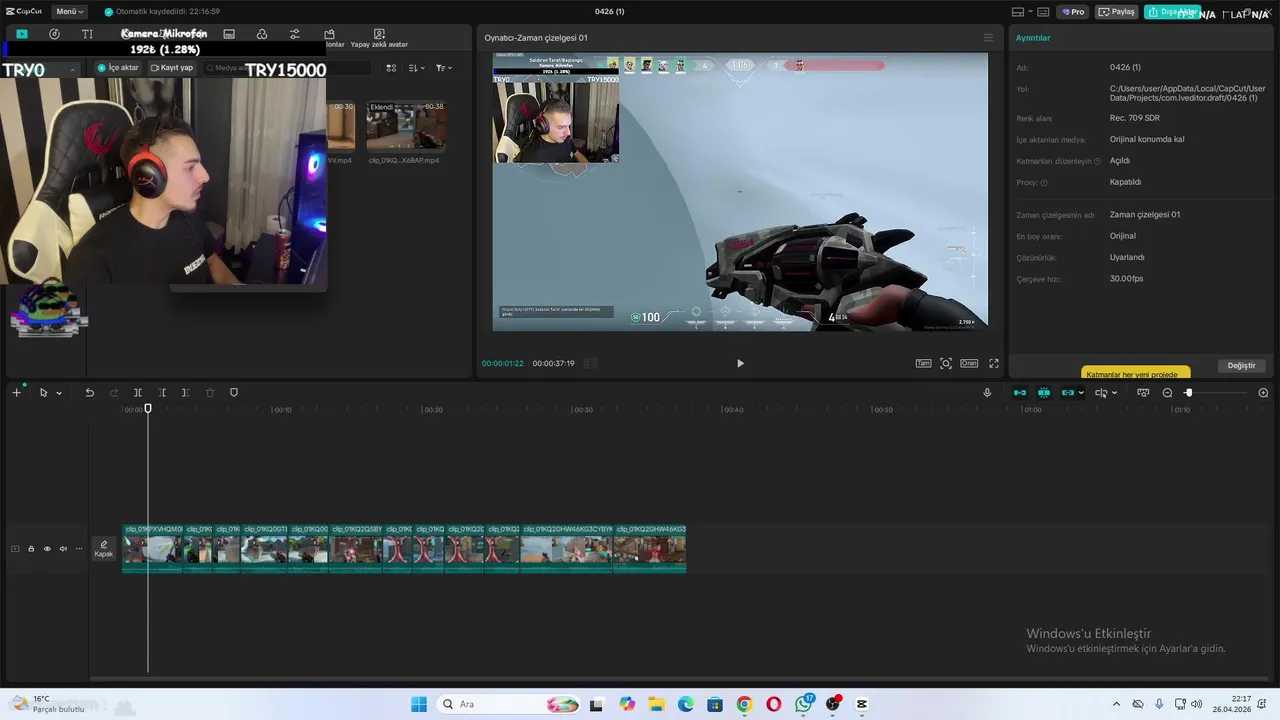This screenshot has width=1280, height=720.
Task: Open the player panel options menu
Action: pyautogui.click(x=989, y=38)
